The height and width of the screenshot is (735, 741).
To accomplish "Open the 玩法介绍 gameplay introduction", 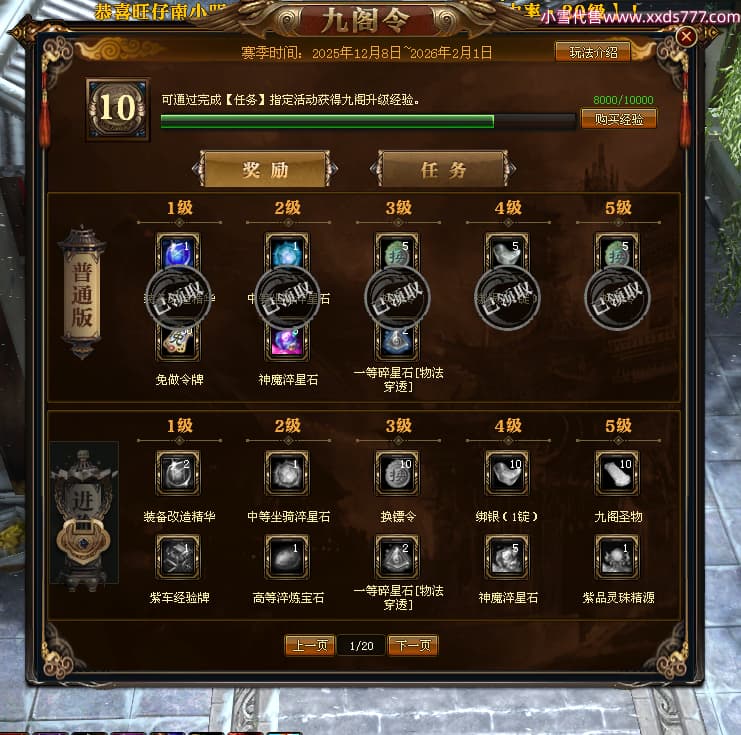I will coord(593,52).
